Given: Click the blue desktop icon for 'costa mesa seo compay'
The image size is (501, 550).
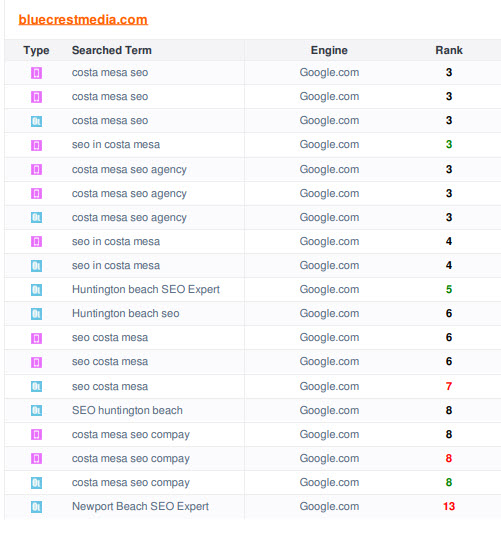Looking at the screenshot, I should 36,483.
